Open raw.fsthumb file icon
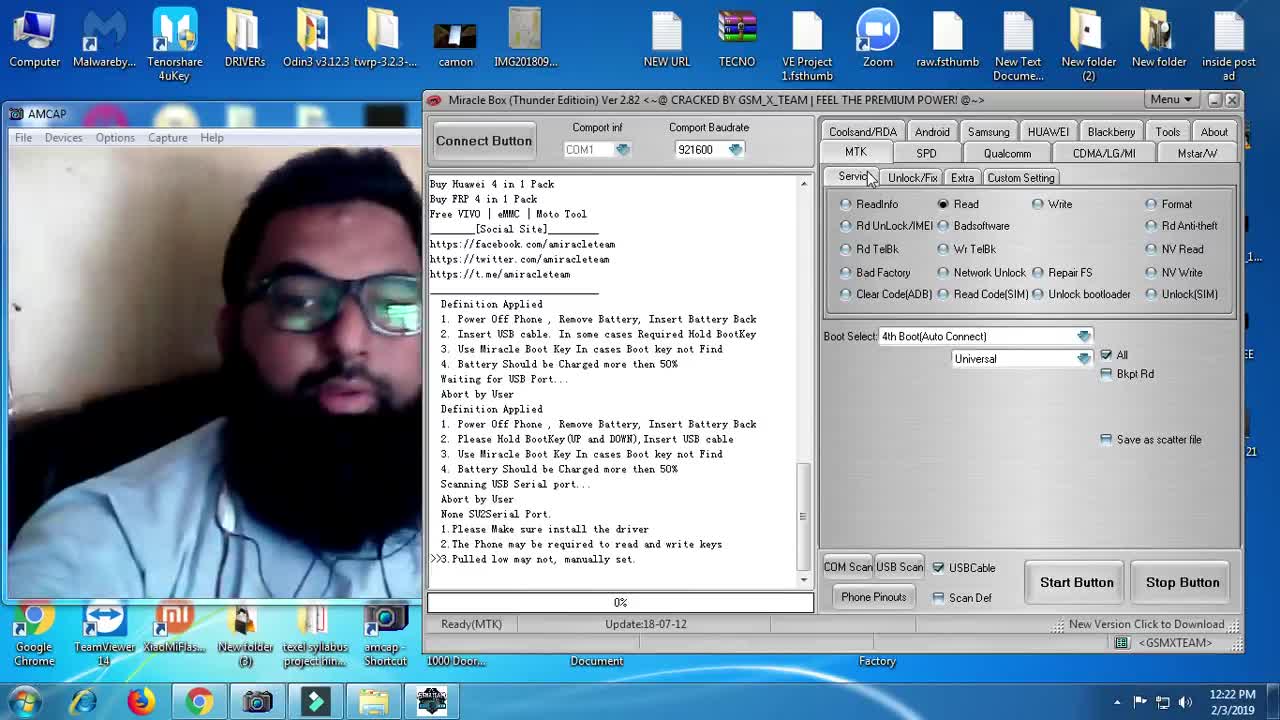Screen dimensions: 1280x720 coord(947,40)
